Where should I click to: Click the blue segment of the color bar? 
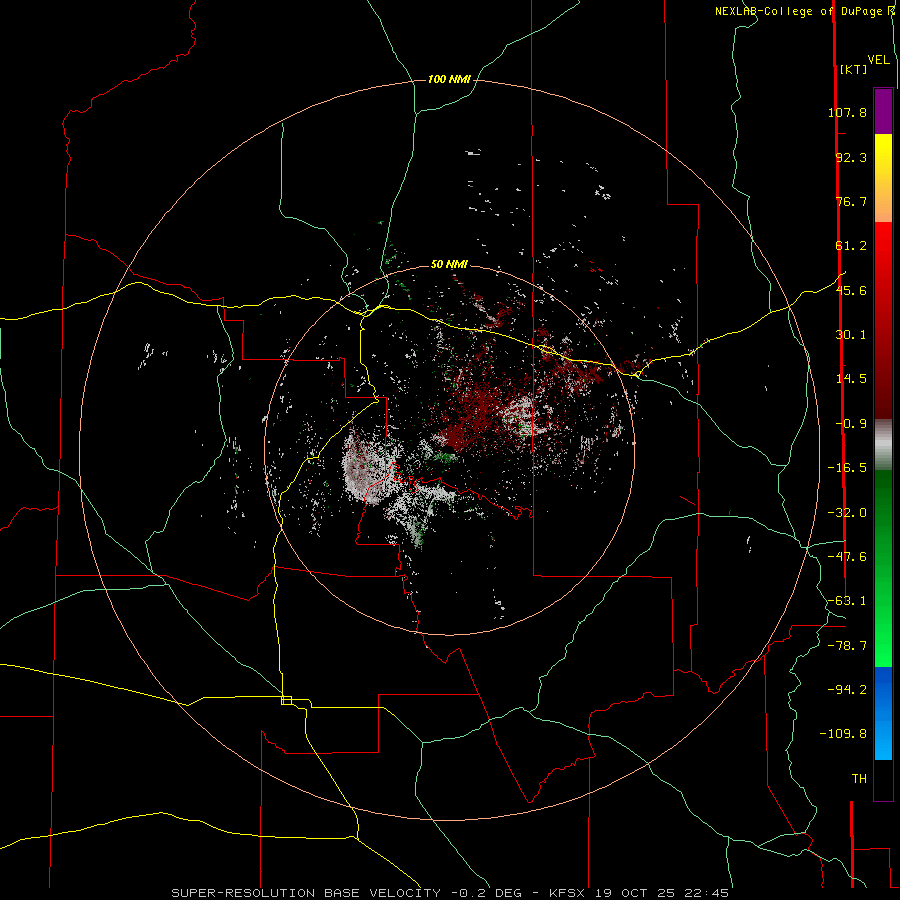(883, 713)
